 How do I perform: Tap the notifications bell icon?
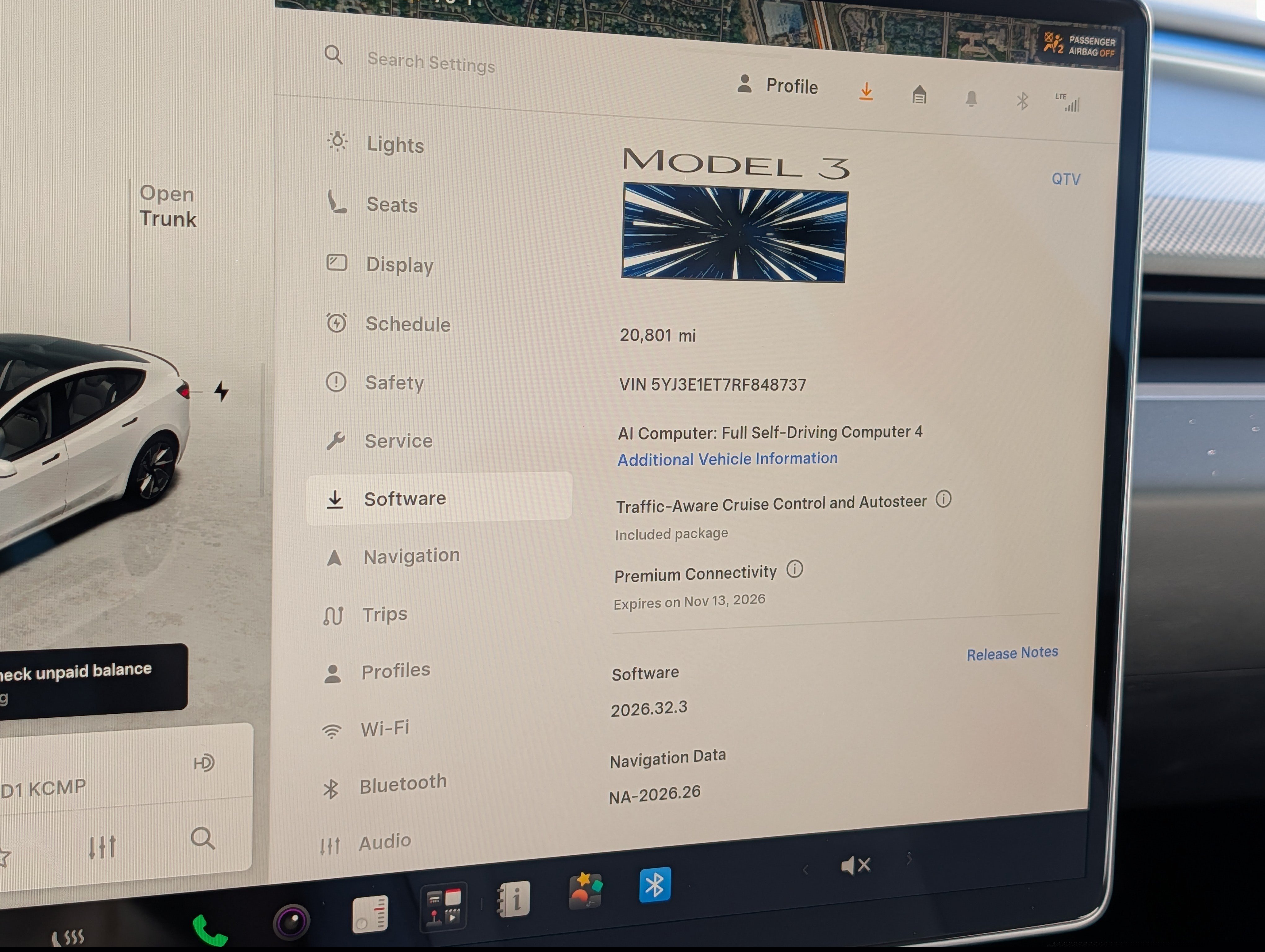(x=971, y=98)
